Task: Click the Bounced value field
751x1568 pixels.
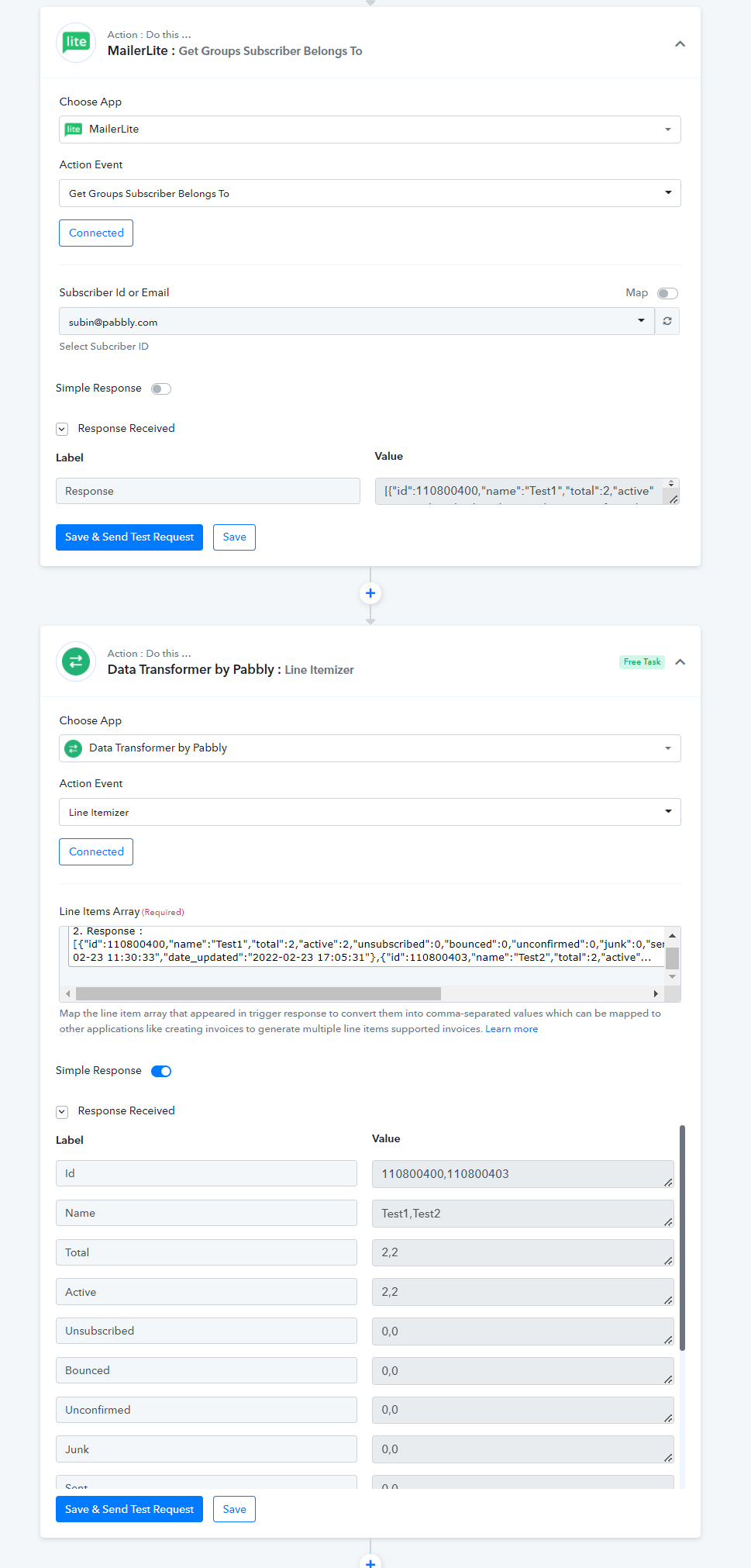Action: (523, 1371)
